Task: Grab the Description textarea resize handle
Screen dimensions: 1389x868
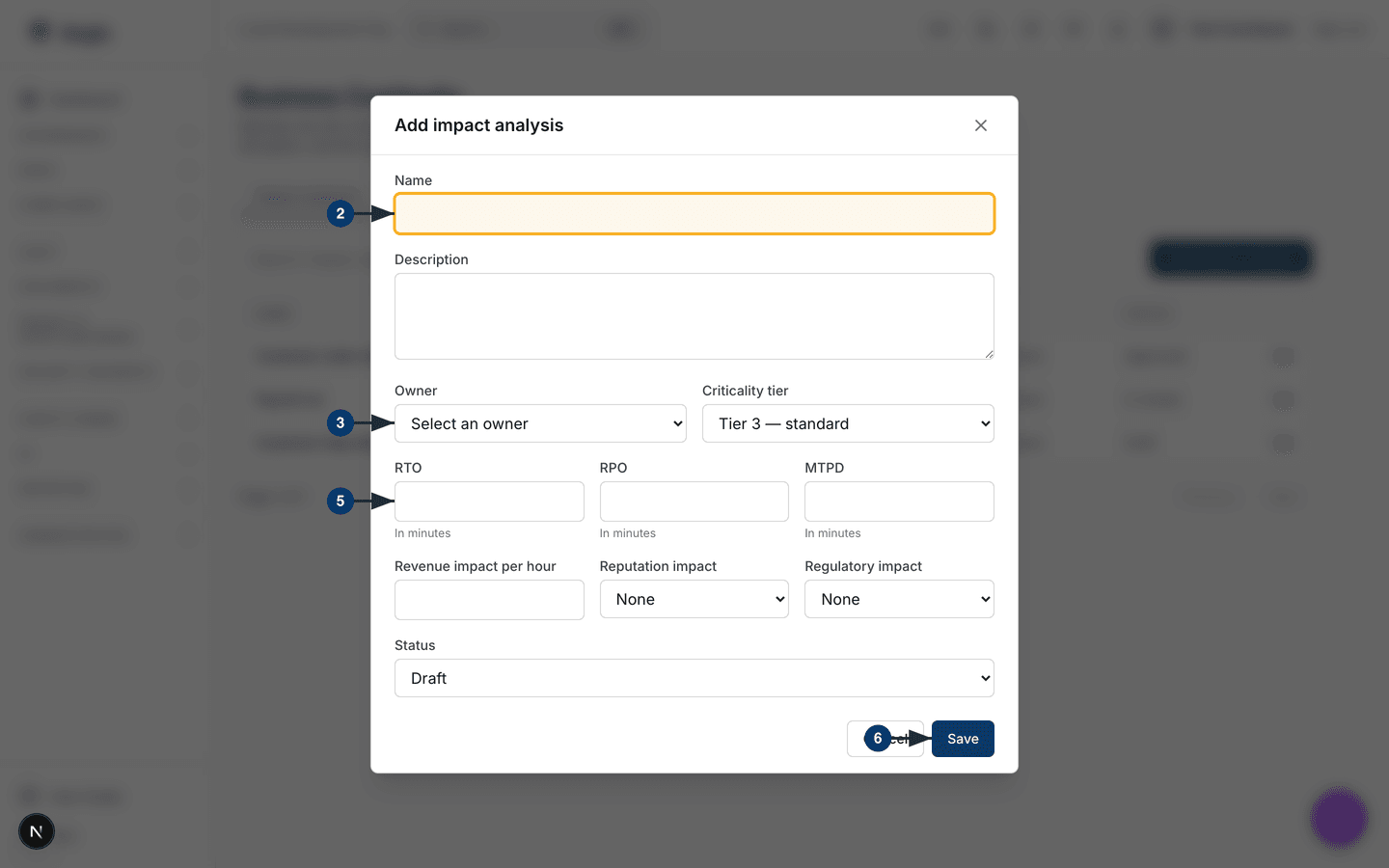Action: (989, 354)
